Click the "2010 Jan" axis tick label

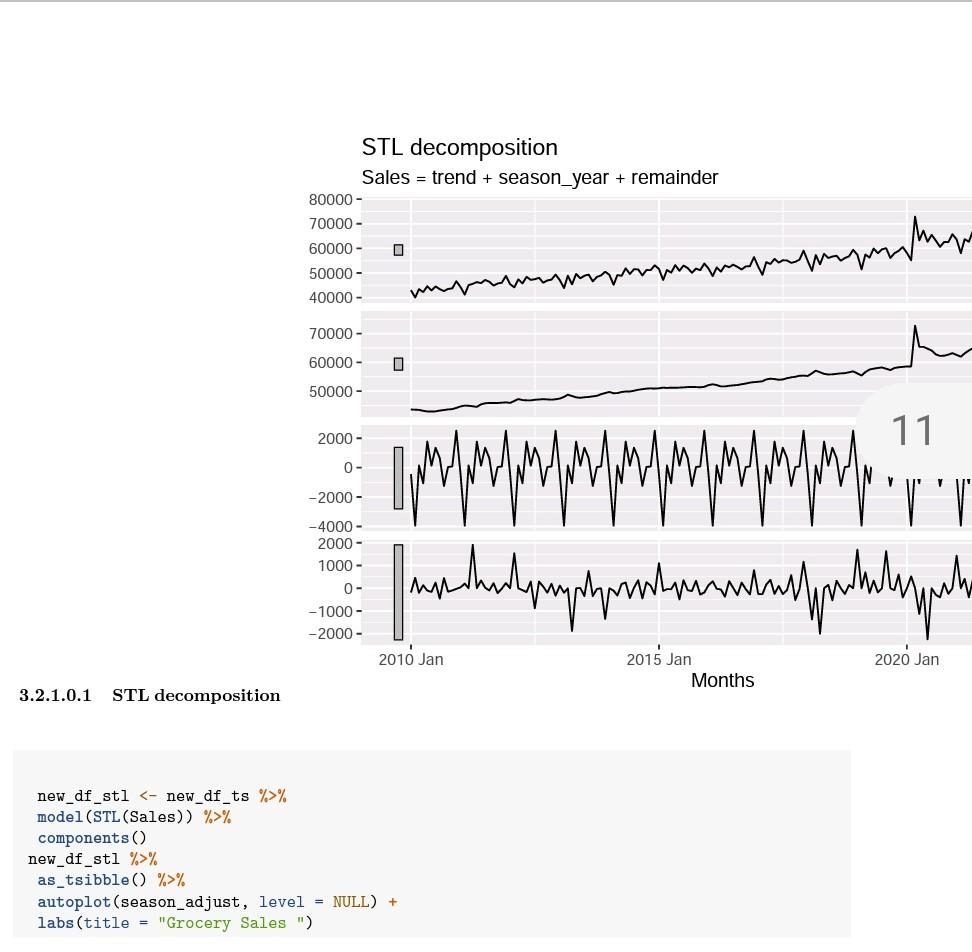(x=411, y=659)
